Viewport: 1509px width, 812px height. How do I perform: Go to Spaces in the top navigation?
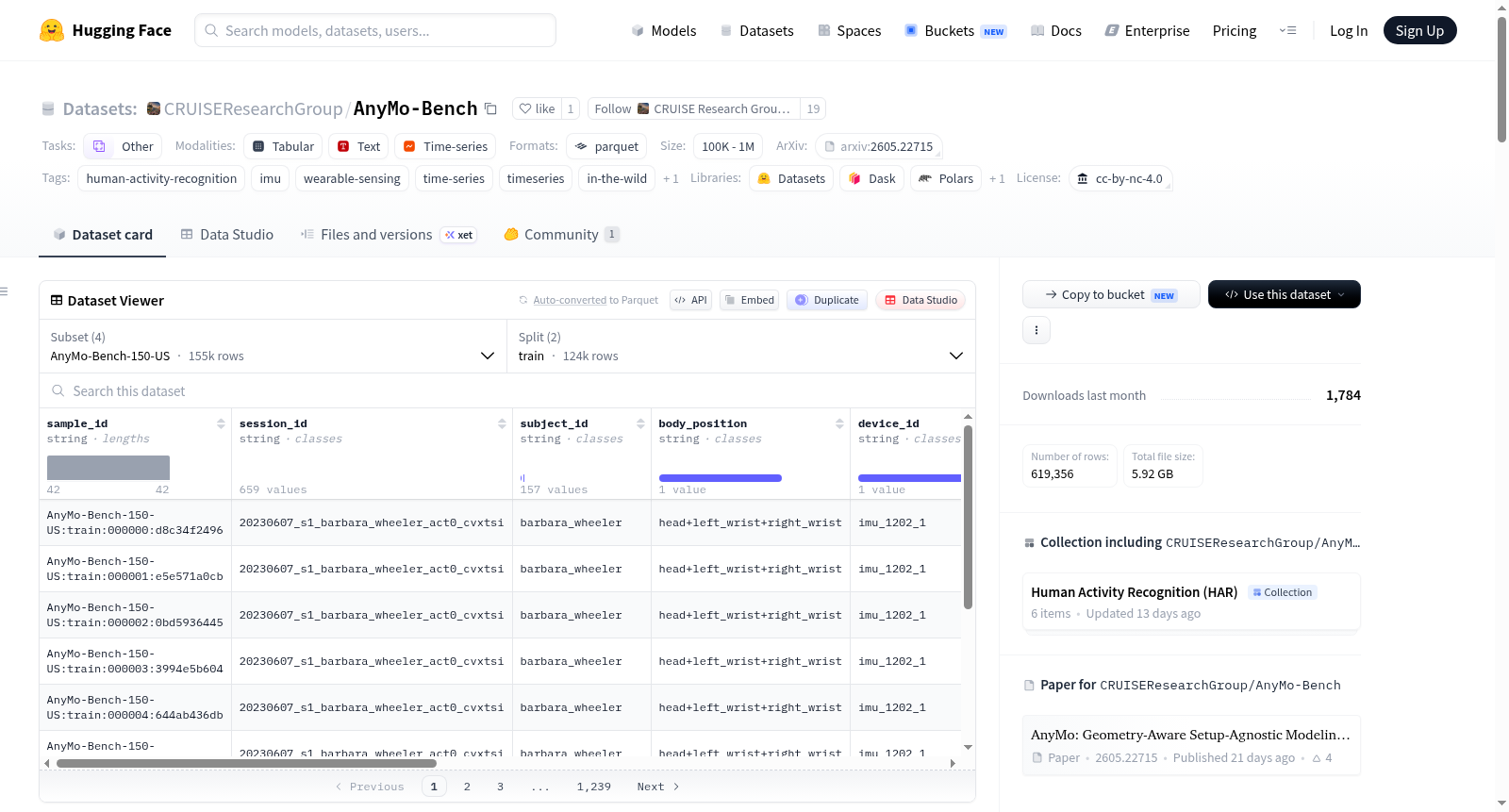(x=849, y=30)
